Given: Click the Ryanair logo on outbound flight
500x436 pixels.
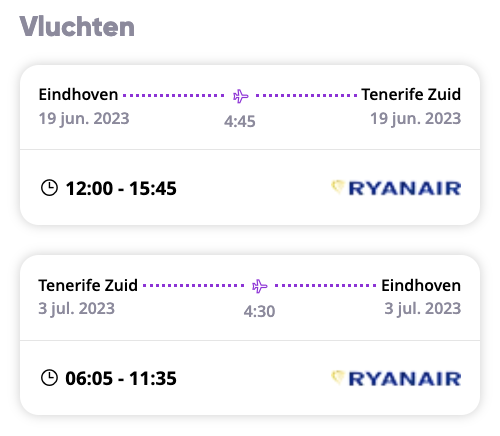Looking at the screenshot, I should (396, 188).
